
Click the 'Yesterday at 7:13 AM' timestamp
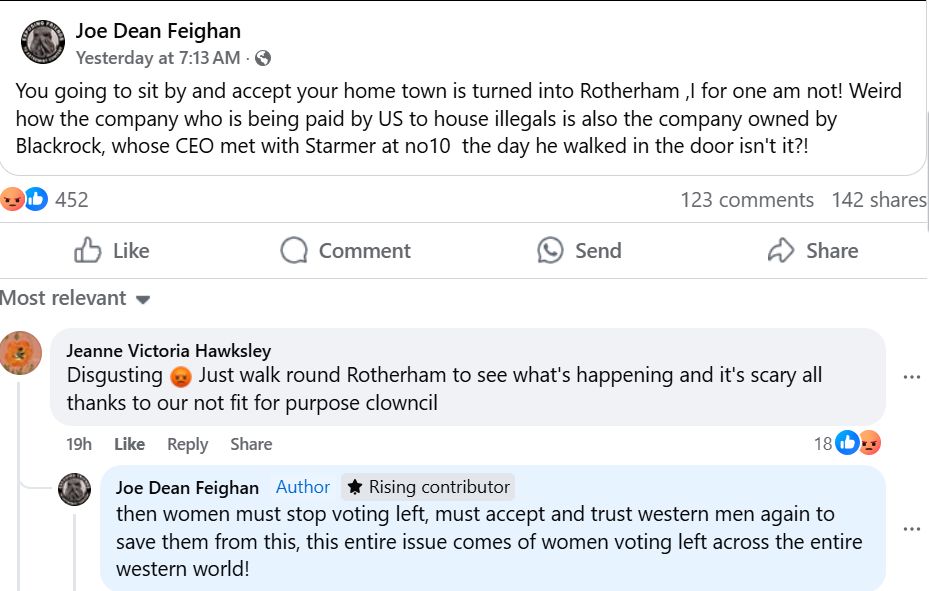[x=158, y=58]
